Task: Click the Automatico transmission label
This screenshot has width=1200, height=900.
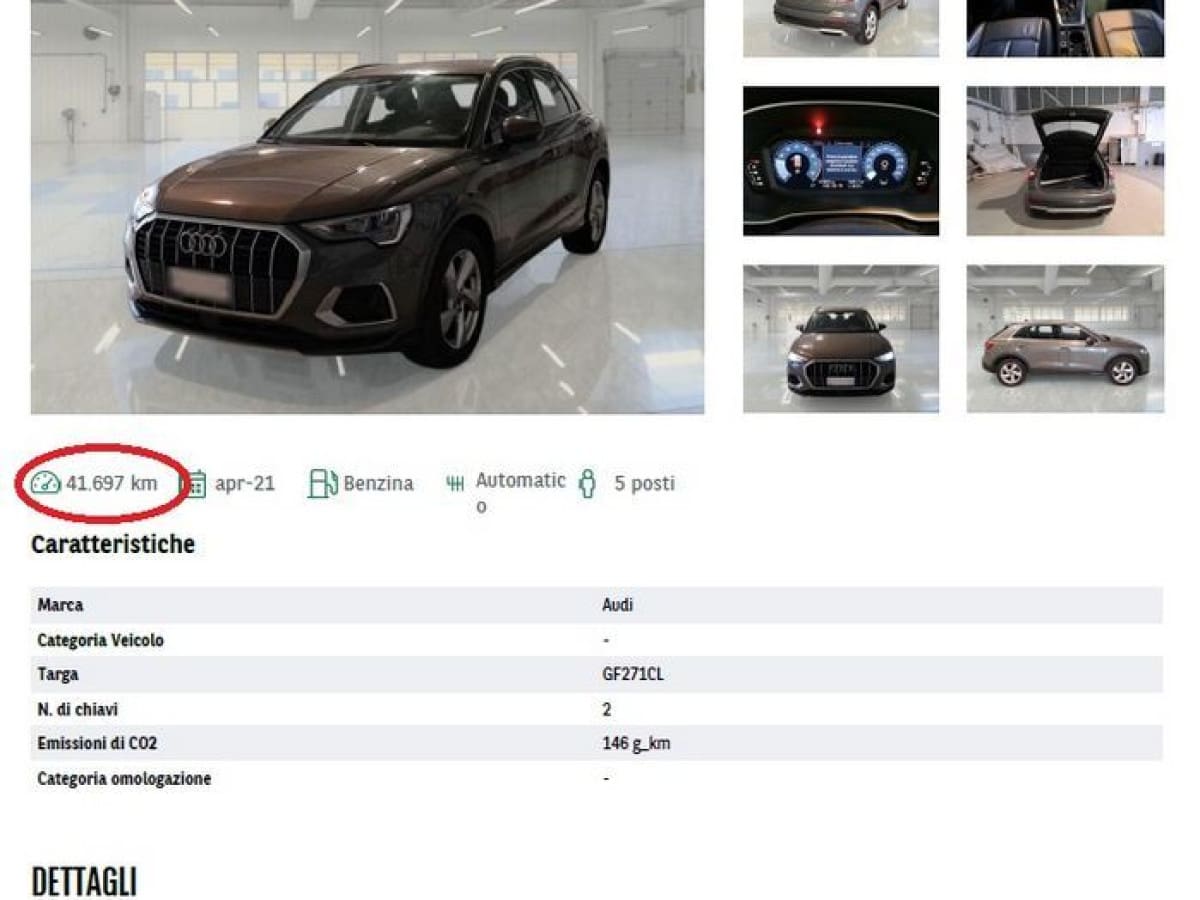Action: pos(520,492)
